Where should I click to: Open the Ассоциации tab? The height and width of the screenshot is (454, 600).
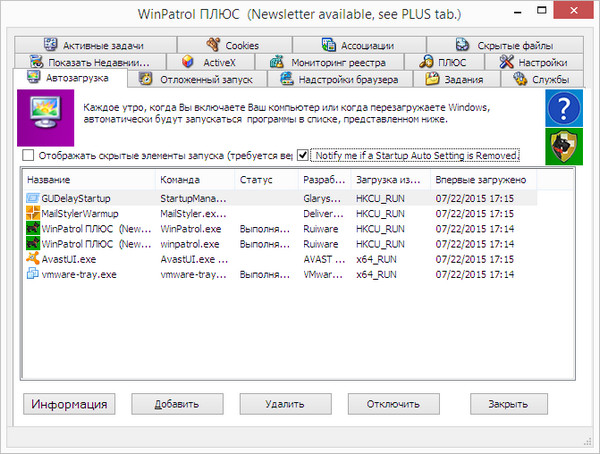359,45
